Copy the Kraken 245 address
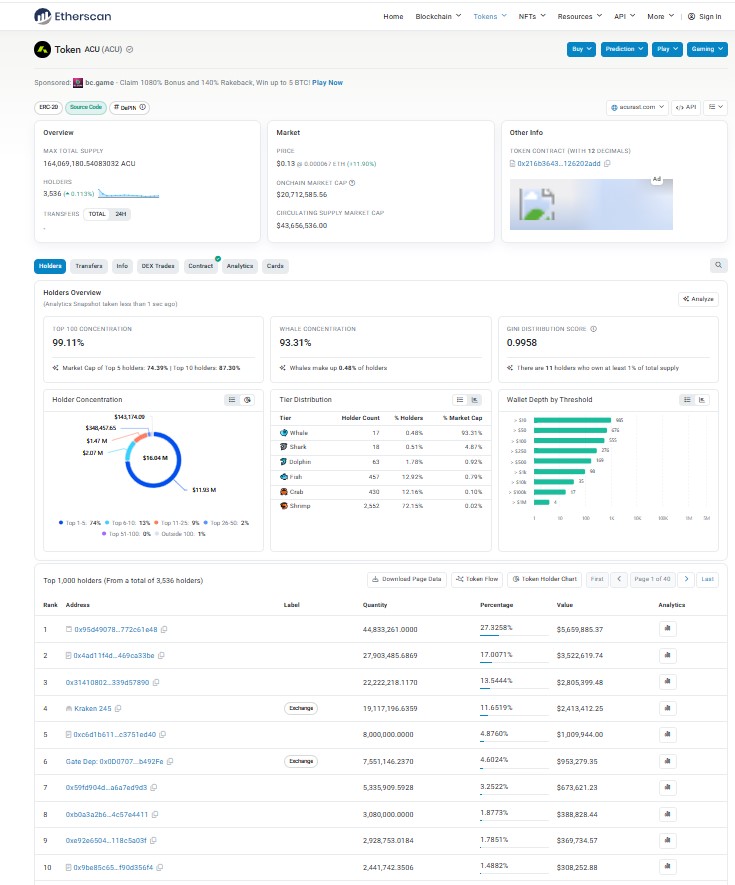The height and width of the screenshot is (885, 735). pyautogui.click(x=118, y=708)
